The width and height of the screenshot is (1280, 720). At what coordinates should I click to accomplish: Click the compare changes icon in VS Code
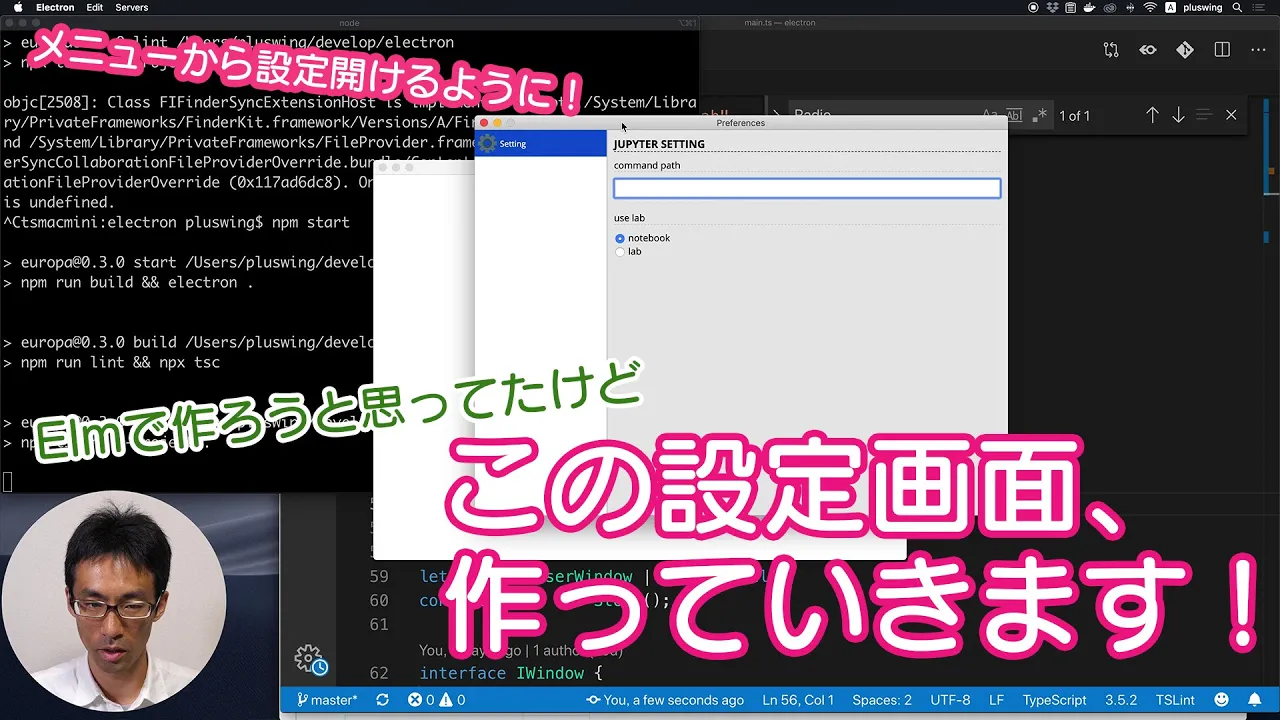click(x=1111, y=50)
